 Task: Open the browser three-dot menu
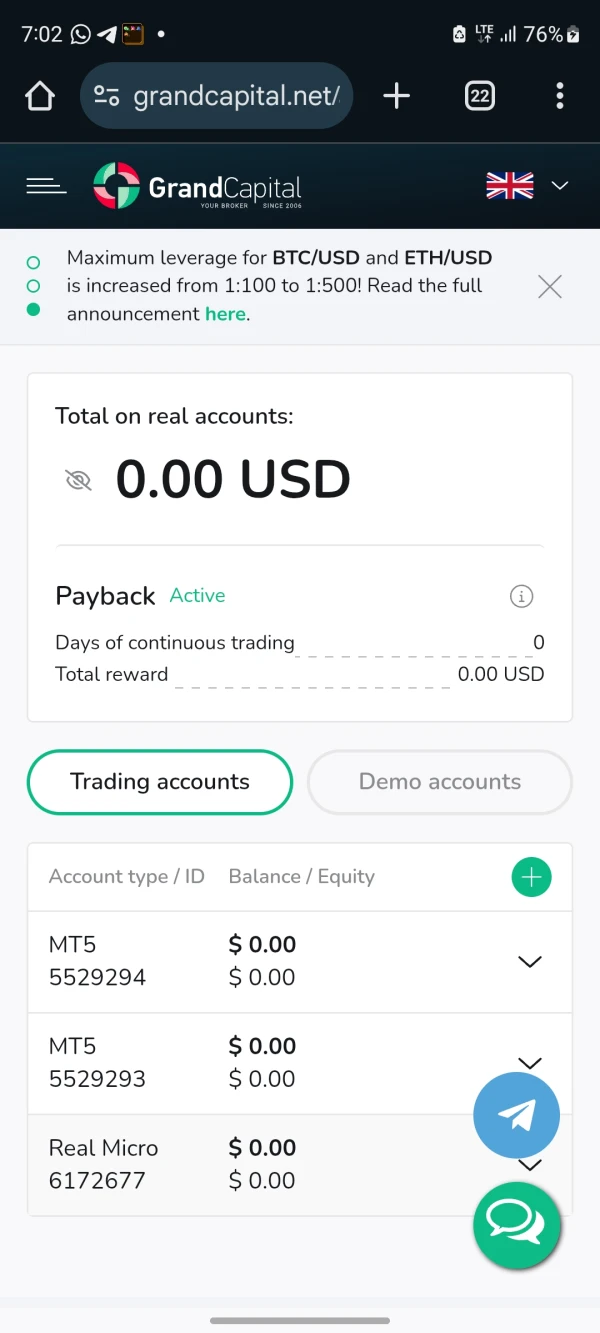(x=559, y=96)
